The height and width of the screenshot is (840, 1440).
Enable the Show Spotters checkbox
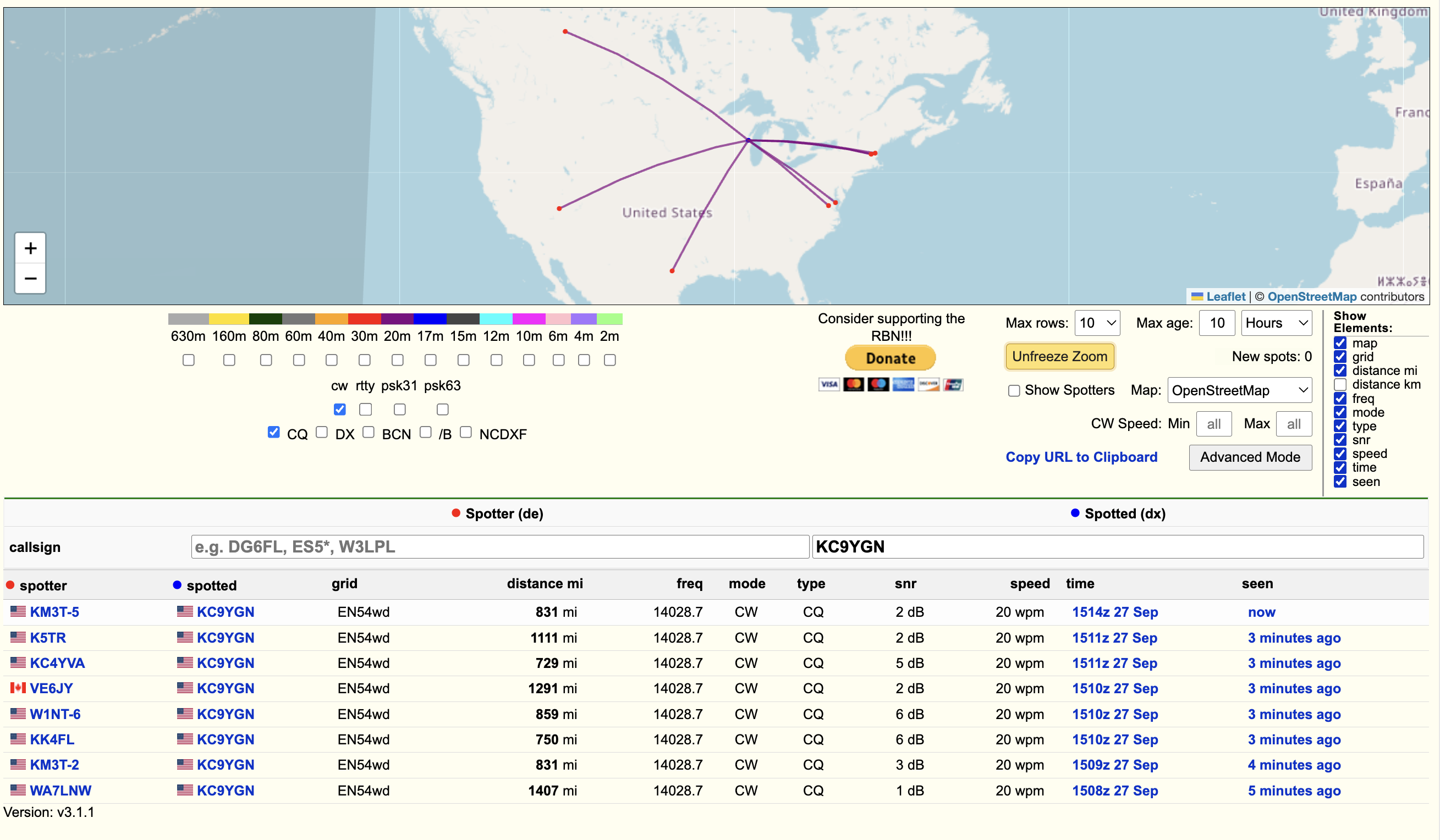(1014, 391)
